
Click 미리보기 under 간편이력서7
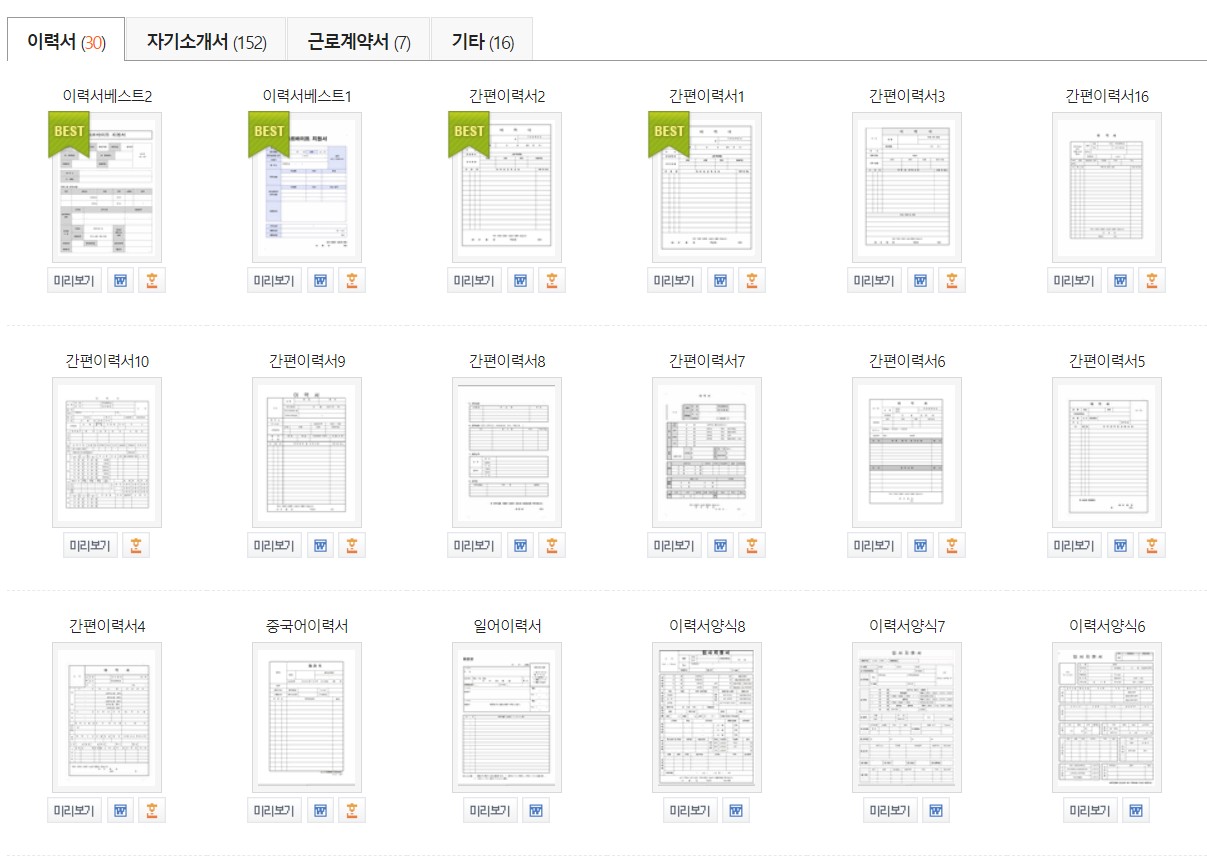coord(675,545)
